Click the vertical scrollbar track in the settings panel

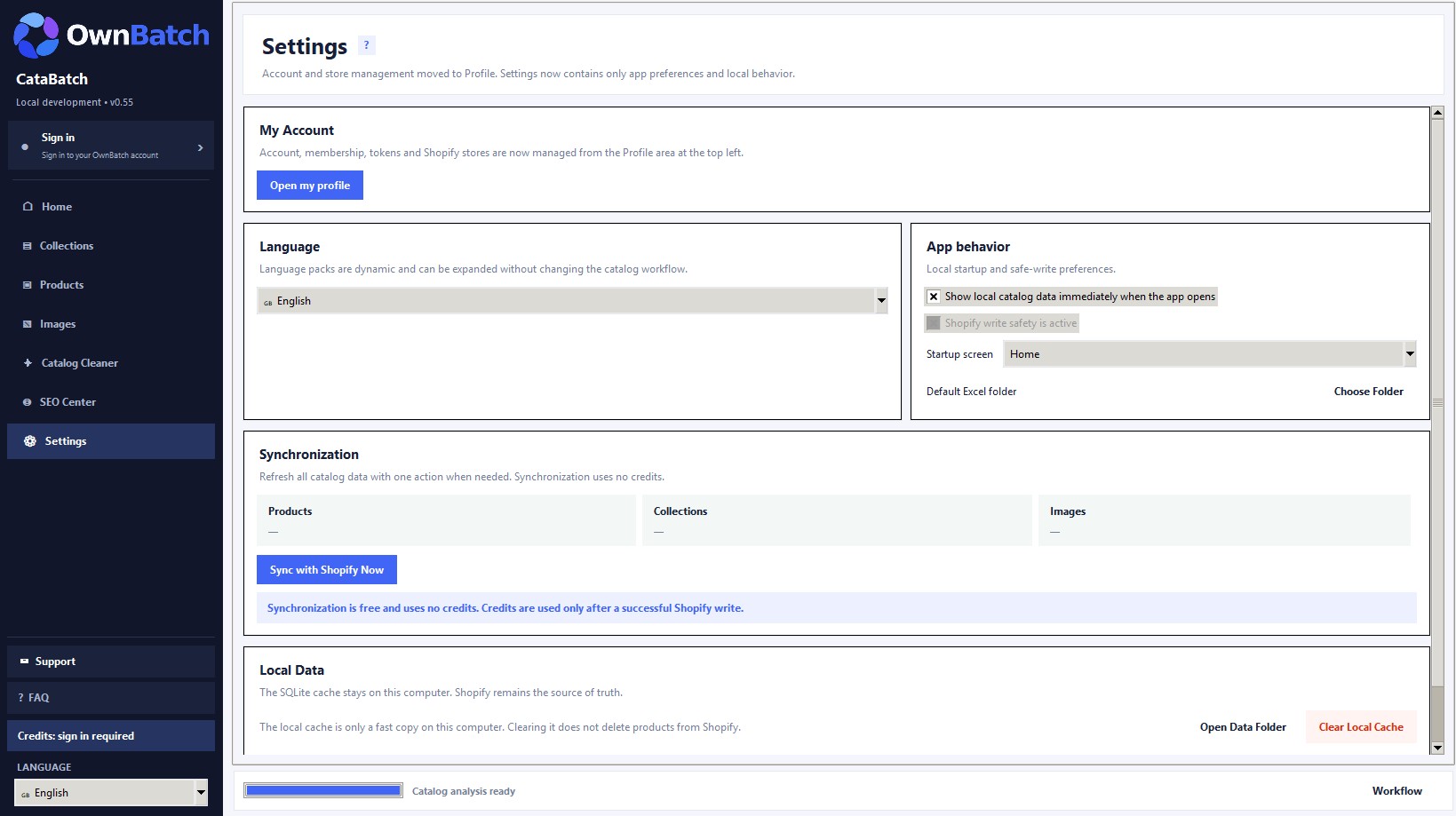tap(1437, 431)
